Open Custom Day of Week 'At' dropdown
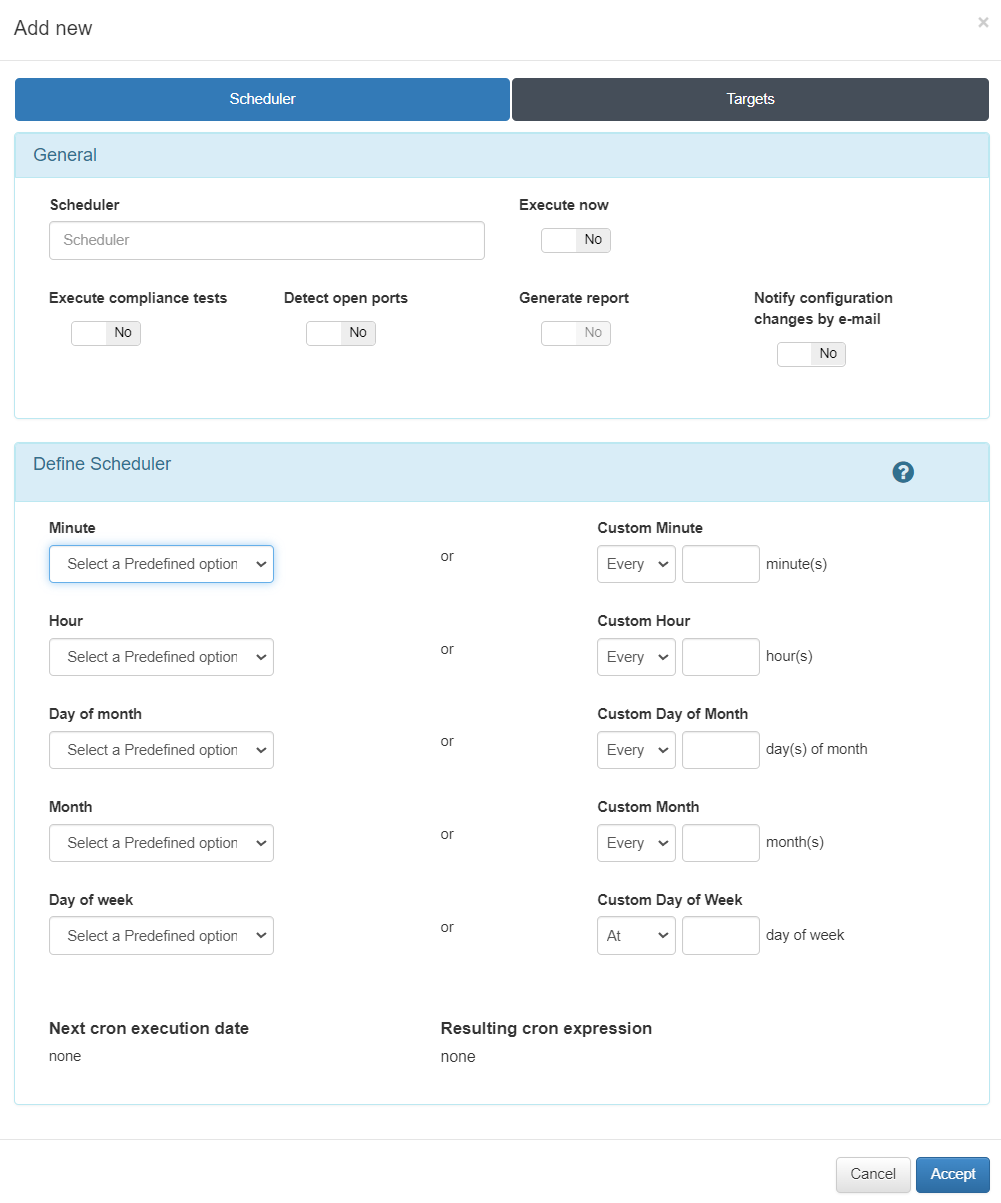 click(636, 936)
